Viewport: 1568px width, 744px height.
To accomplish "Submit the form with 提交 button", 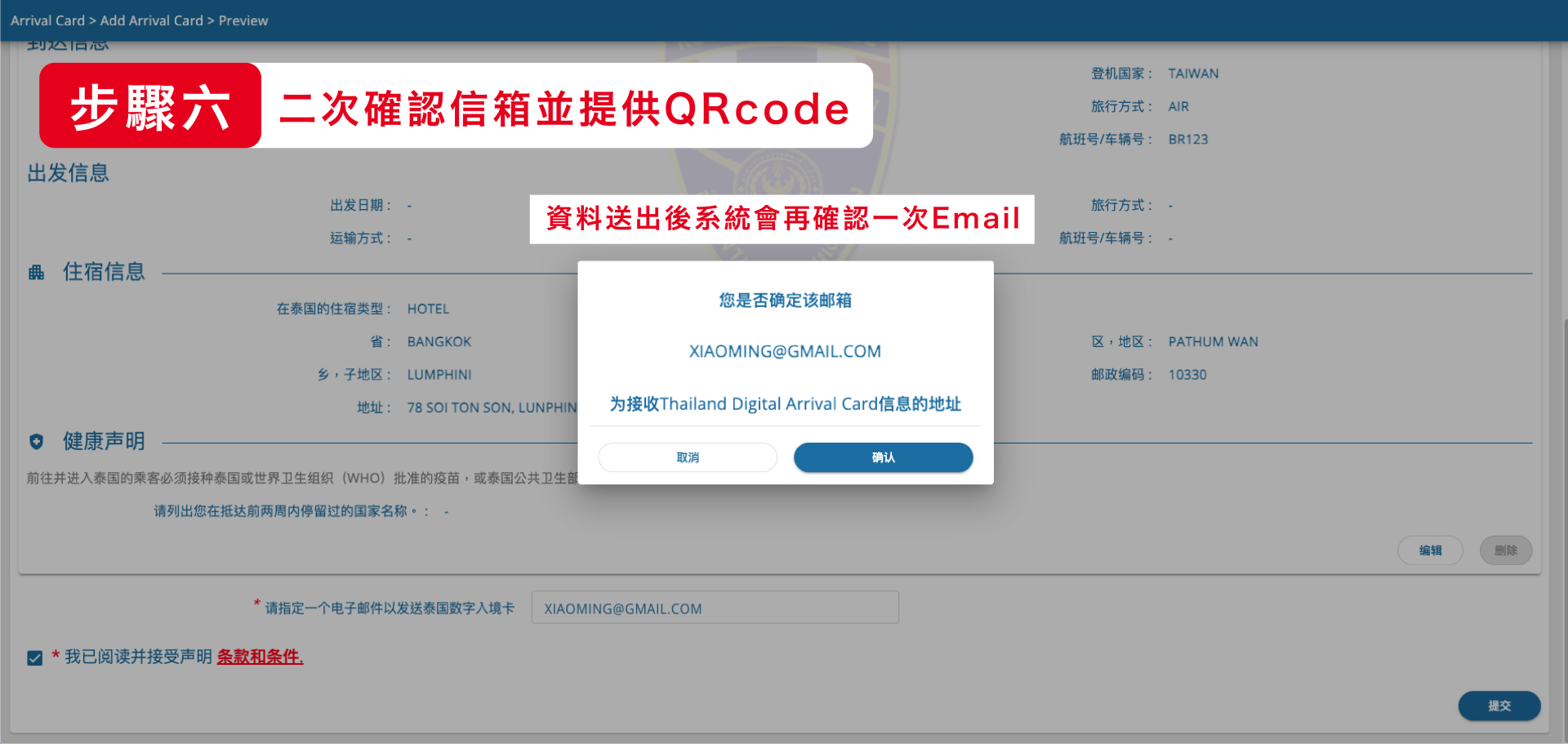I will [x=1499, y=706].
